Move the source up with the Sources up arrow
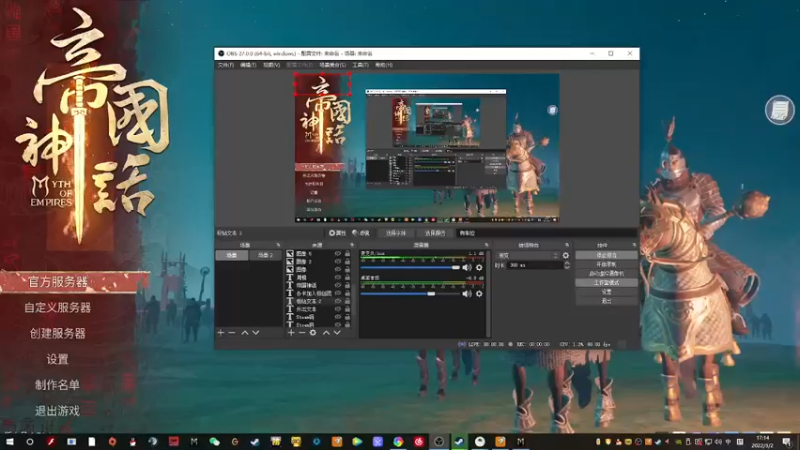Image resolution: width=800 pixels, height=450 pixels. [326, 333]
